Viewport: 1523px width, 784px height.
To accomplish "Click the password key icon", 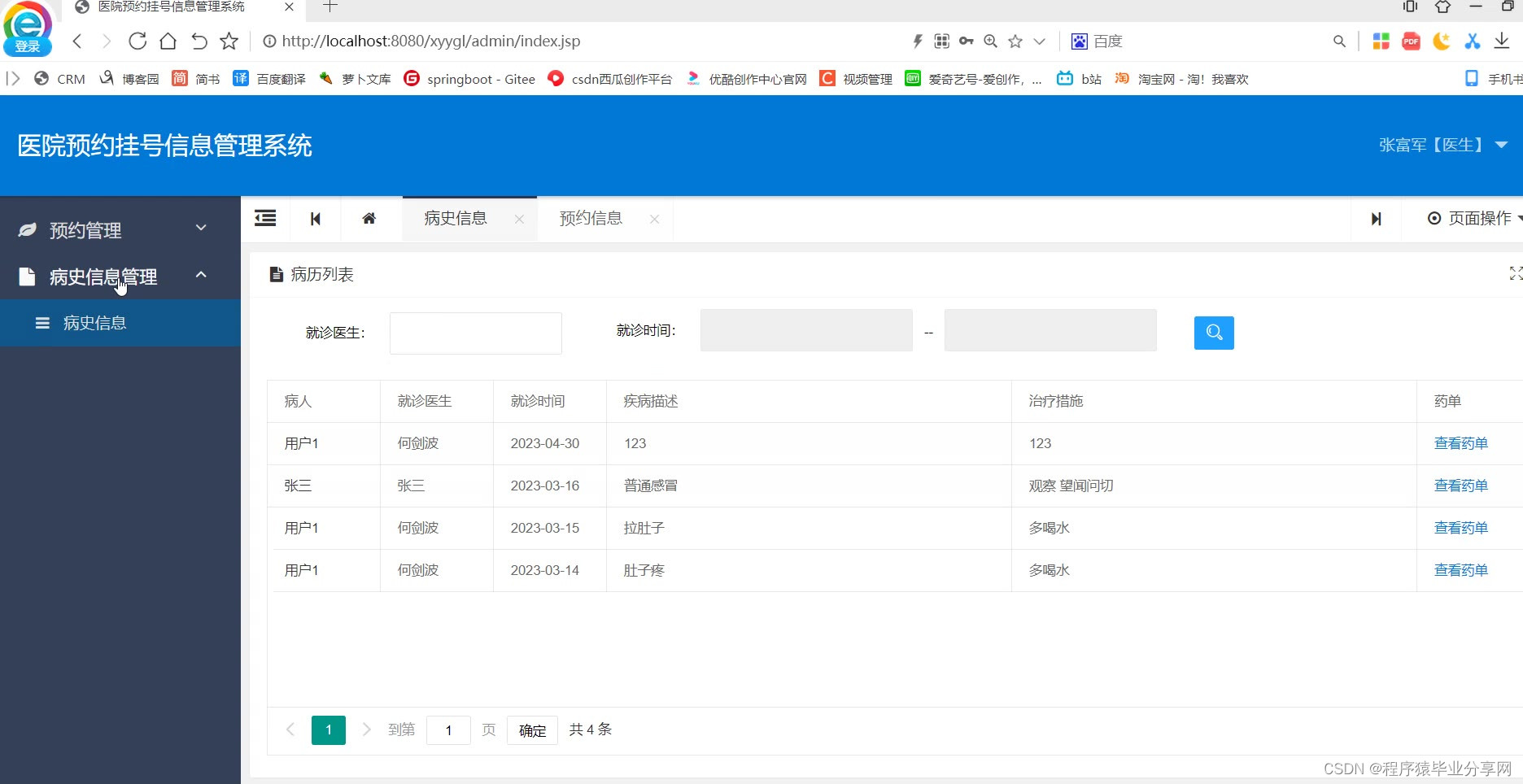I will pyautogui.click(x=967, y=41).
